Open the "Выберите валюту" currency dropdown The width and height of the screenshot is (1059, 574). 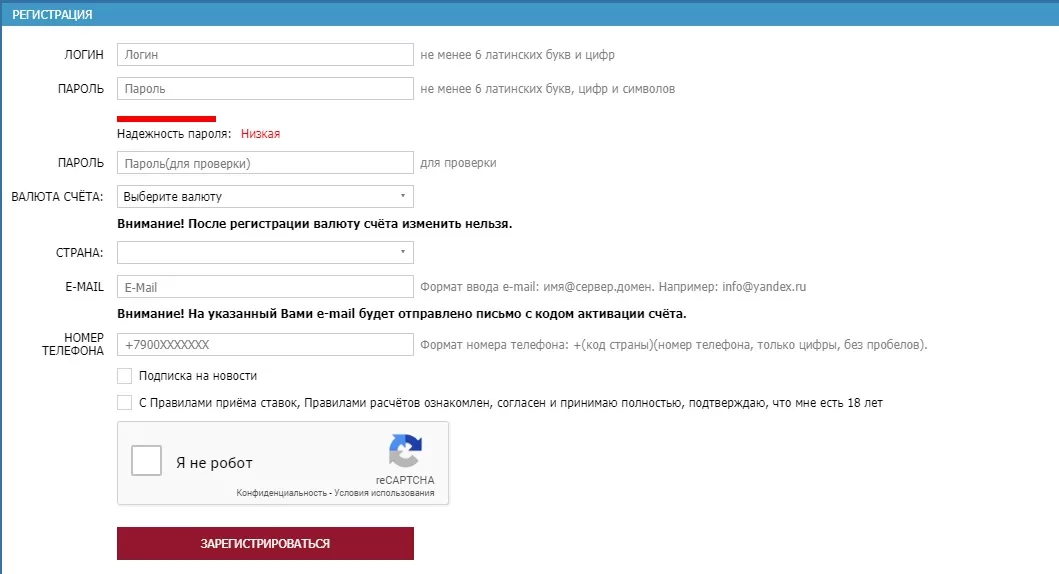click(x=264, y=197)
